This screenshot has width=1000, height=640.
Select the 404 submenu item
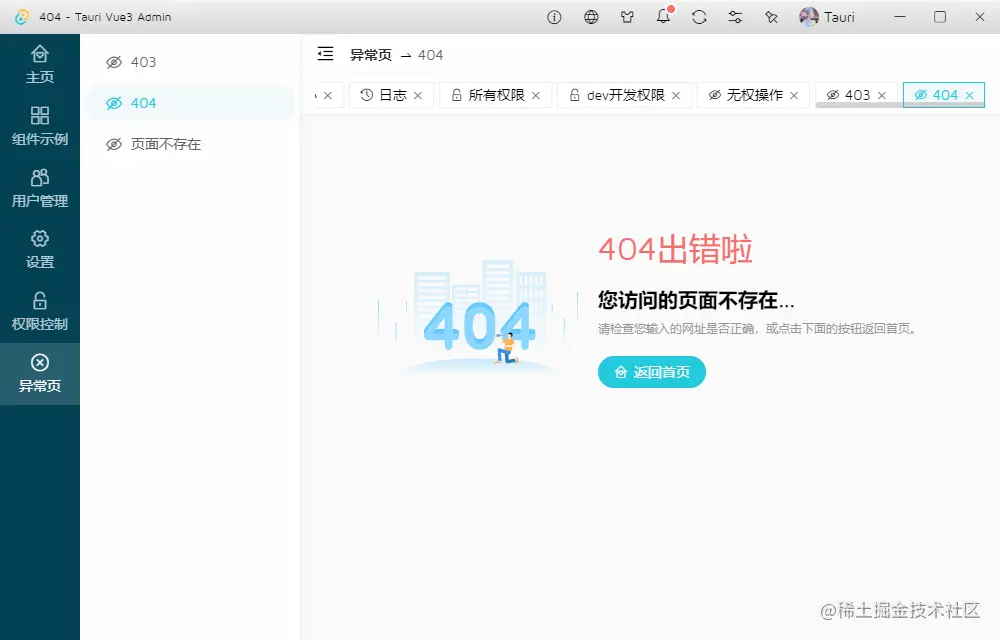click(190, 103)
